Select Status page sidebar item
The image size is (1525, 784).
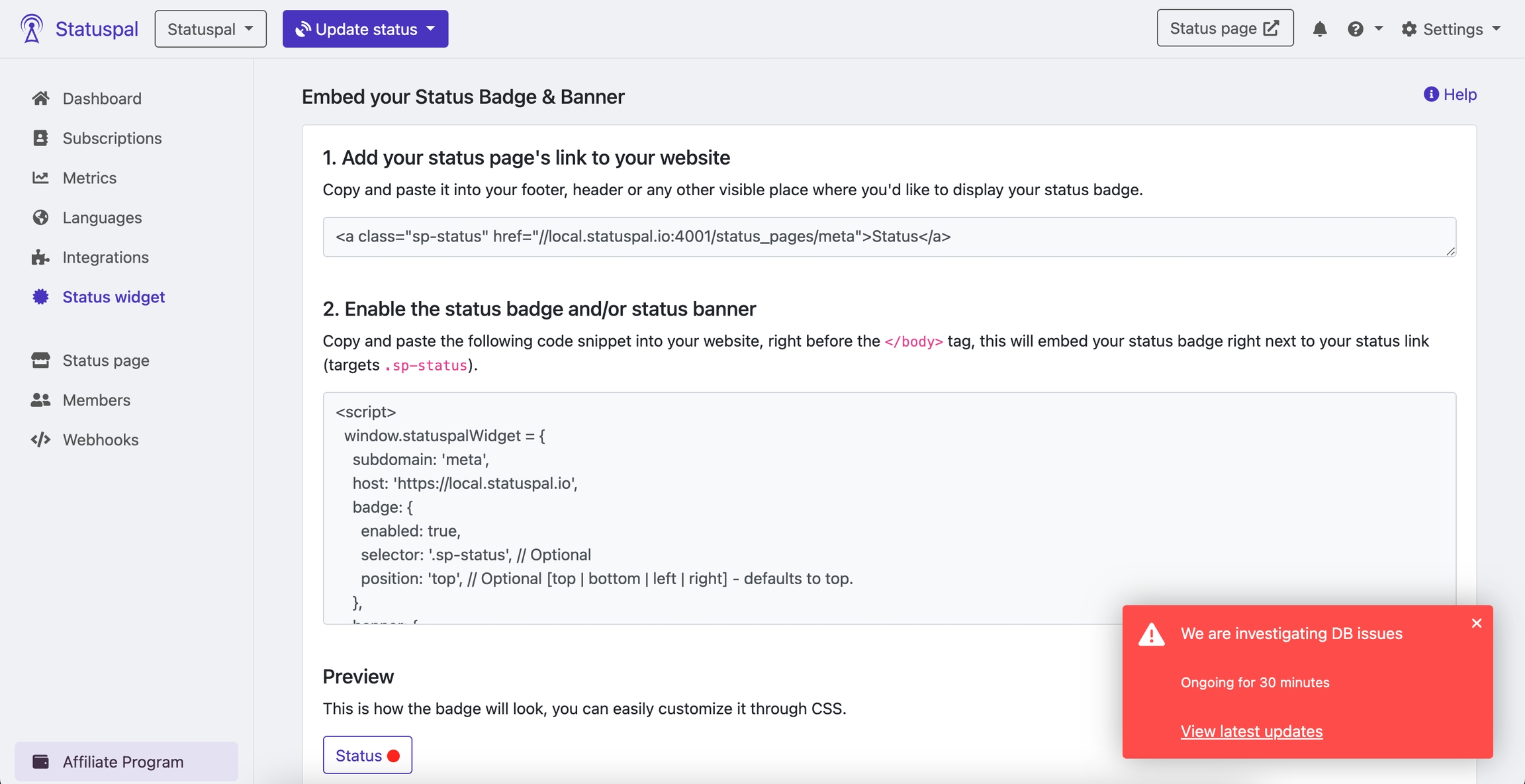coord(106,361)
